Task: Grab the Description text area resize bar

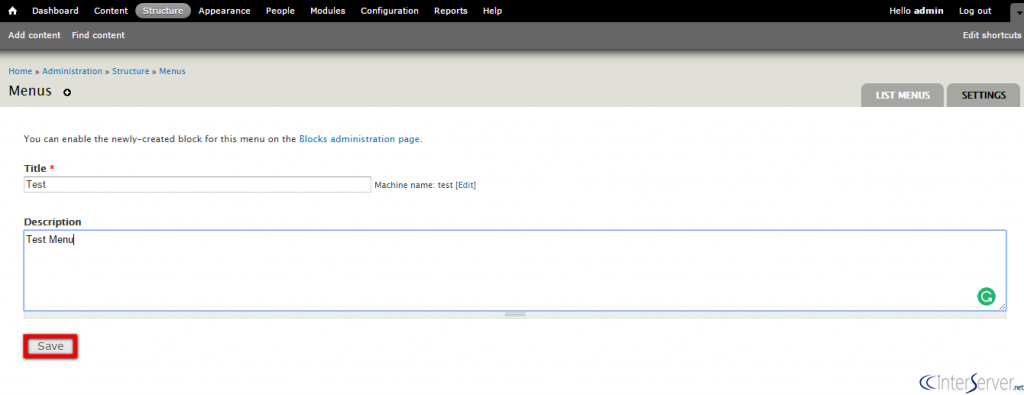Action: click(515, 315)
